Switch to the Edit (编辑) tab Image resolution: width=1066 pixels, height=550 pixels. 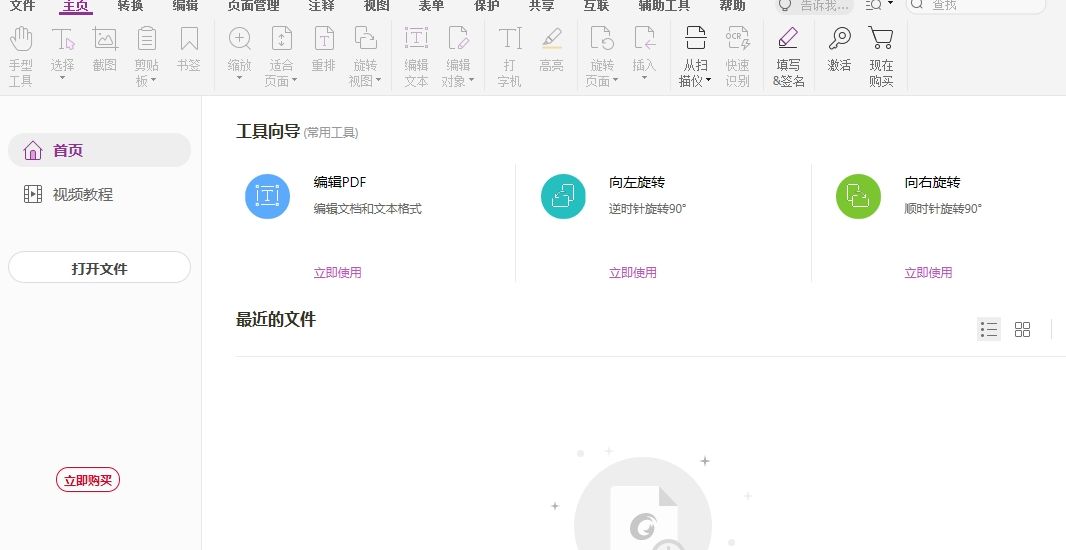(185, 5)
